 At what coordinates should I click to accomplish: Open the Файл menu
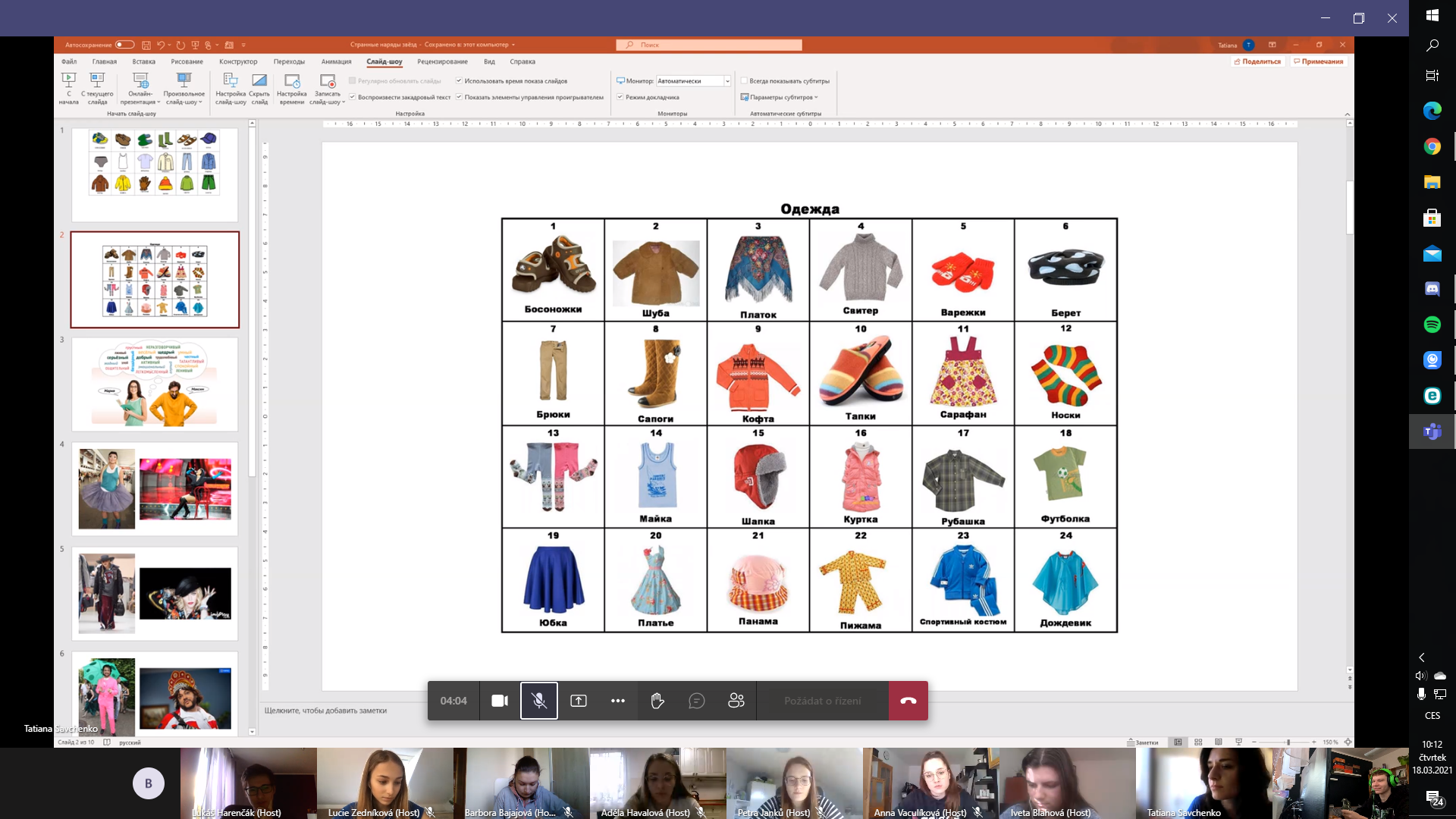pos(69,61)
